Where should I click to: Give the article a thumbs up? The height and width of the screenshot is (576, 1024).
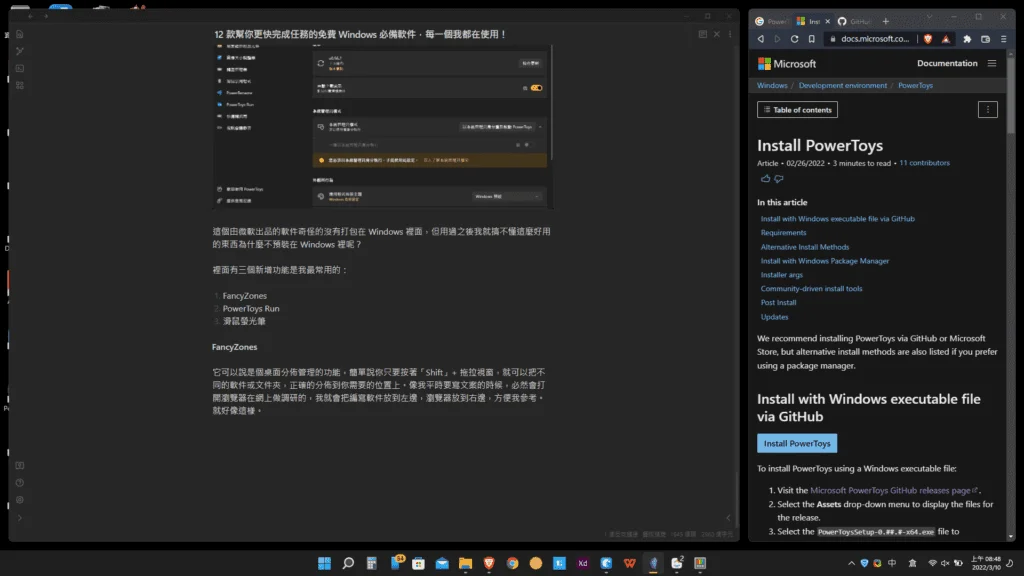(x=765, y=178)
